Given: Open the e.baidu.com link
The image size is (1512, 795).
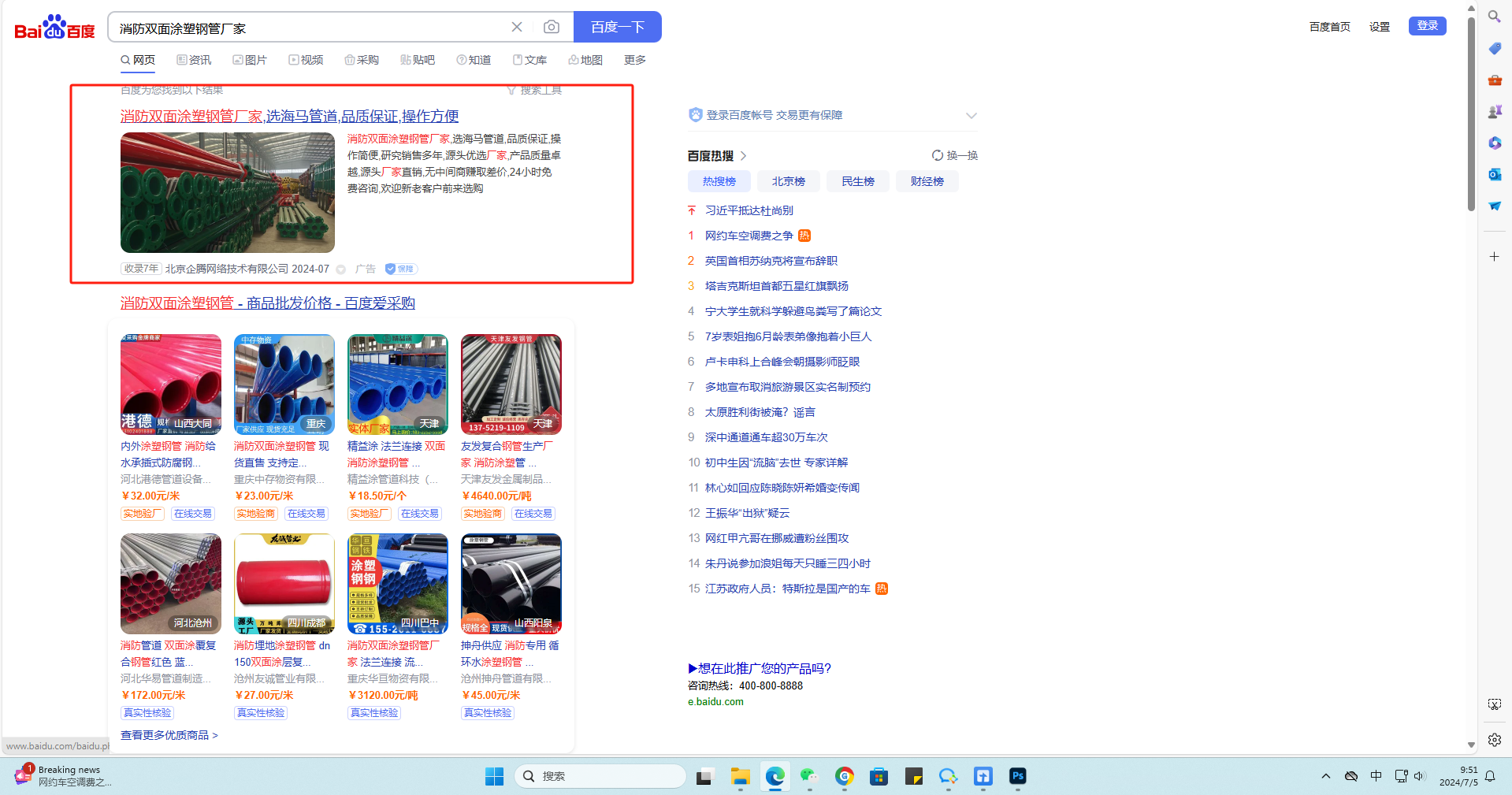Looking at the screenshot, I should point(715,702).
